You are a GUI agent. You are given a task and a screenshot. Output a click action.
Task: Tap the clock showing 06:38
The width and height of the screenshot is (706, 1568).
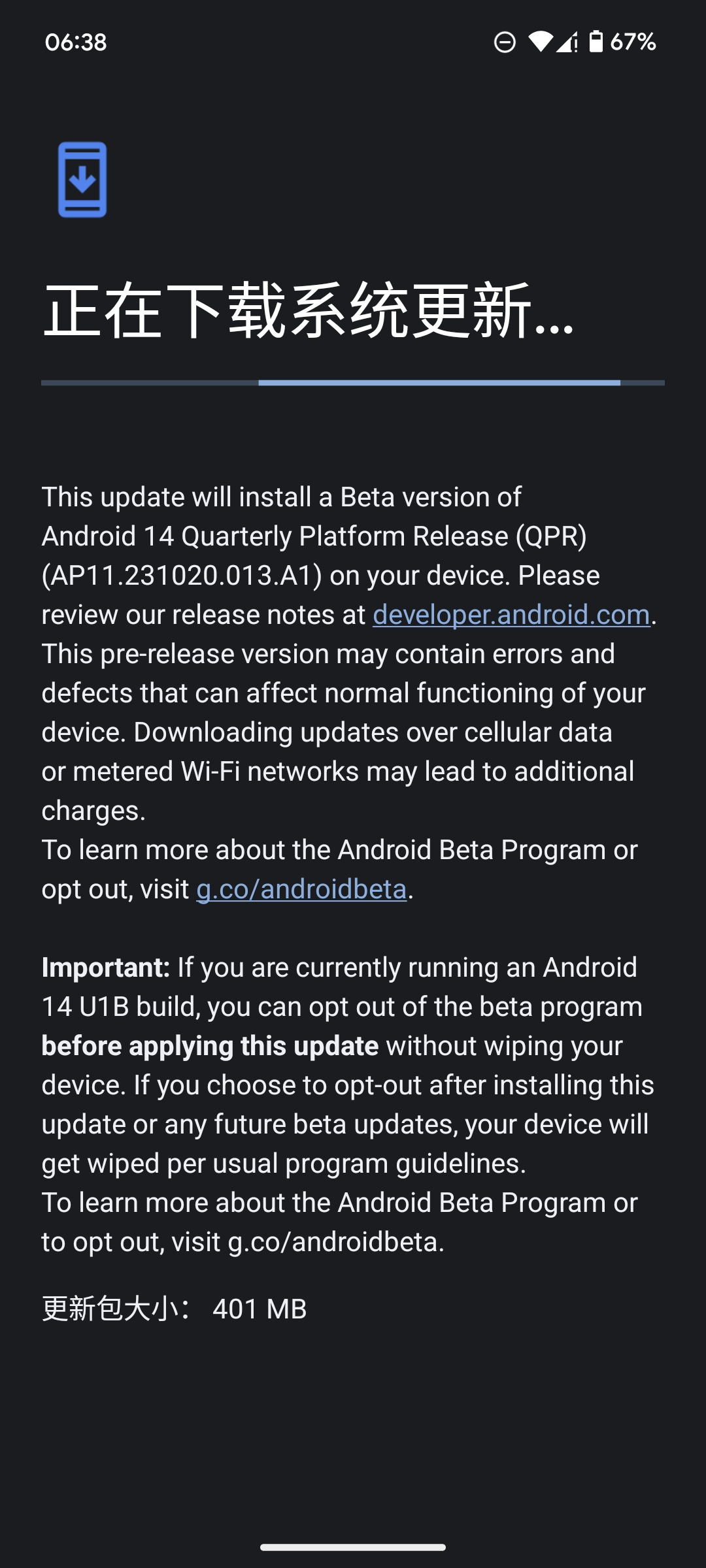click(x=77, y=43)
